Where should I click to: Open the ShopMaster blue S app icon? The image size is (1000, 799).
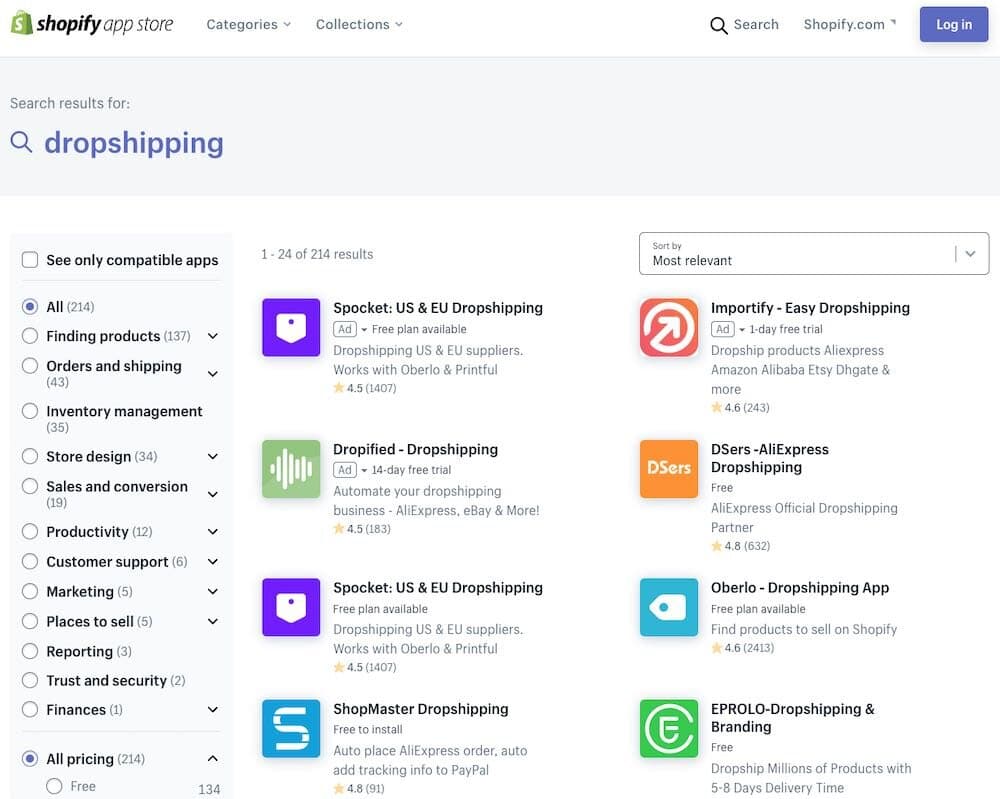click(291, 728)
